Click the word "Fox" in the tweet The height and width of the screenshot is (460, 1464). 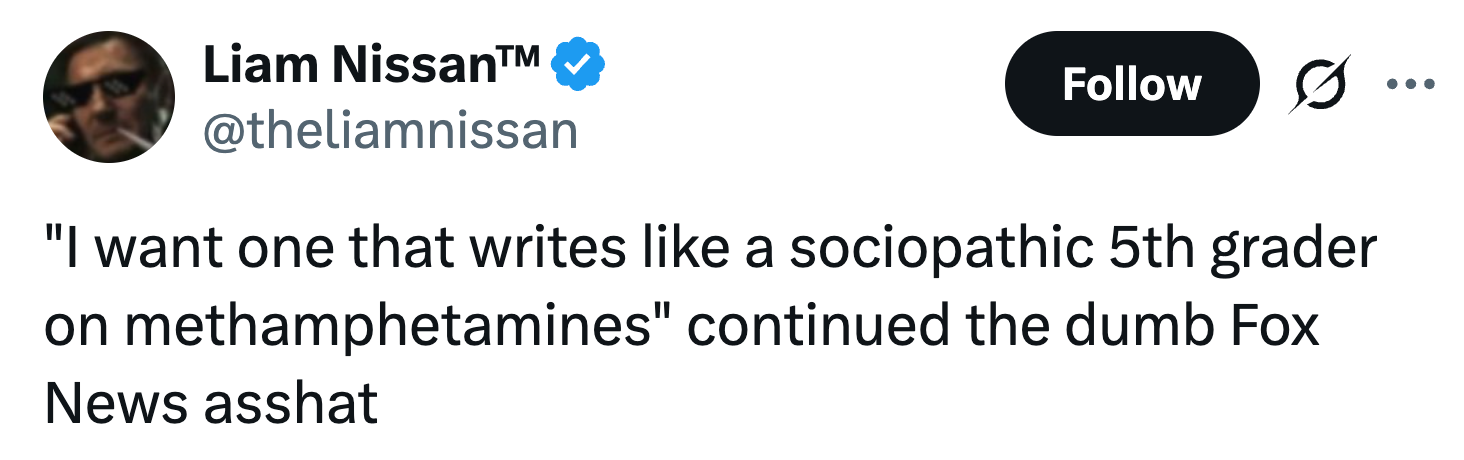1273,328
